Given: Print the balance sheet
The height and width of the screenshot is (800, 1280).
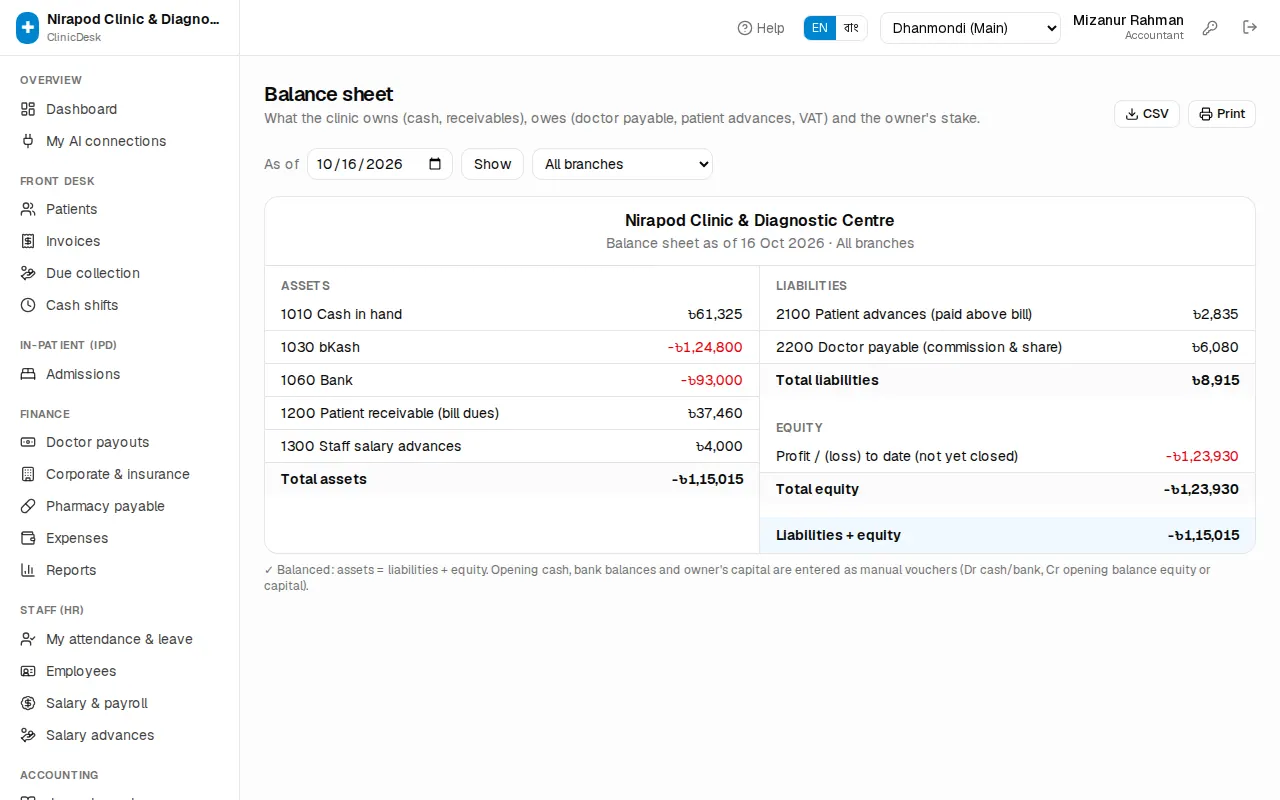Looking at the screenshot, I should click(1222, 114).
